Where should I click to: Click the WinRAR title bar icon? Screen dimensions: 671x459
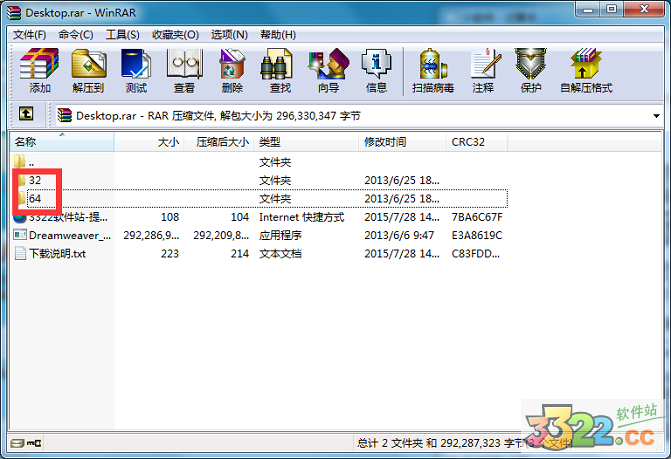click(14, 13)
